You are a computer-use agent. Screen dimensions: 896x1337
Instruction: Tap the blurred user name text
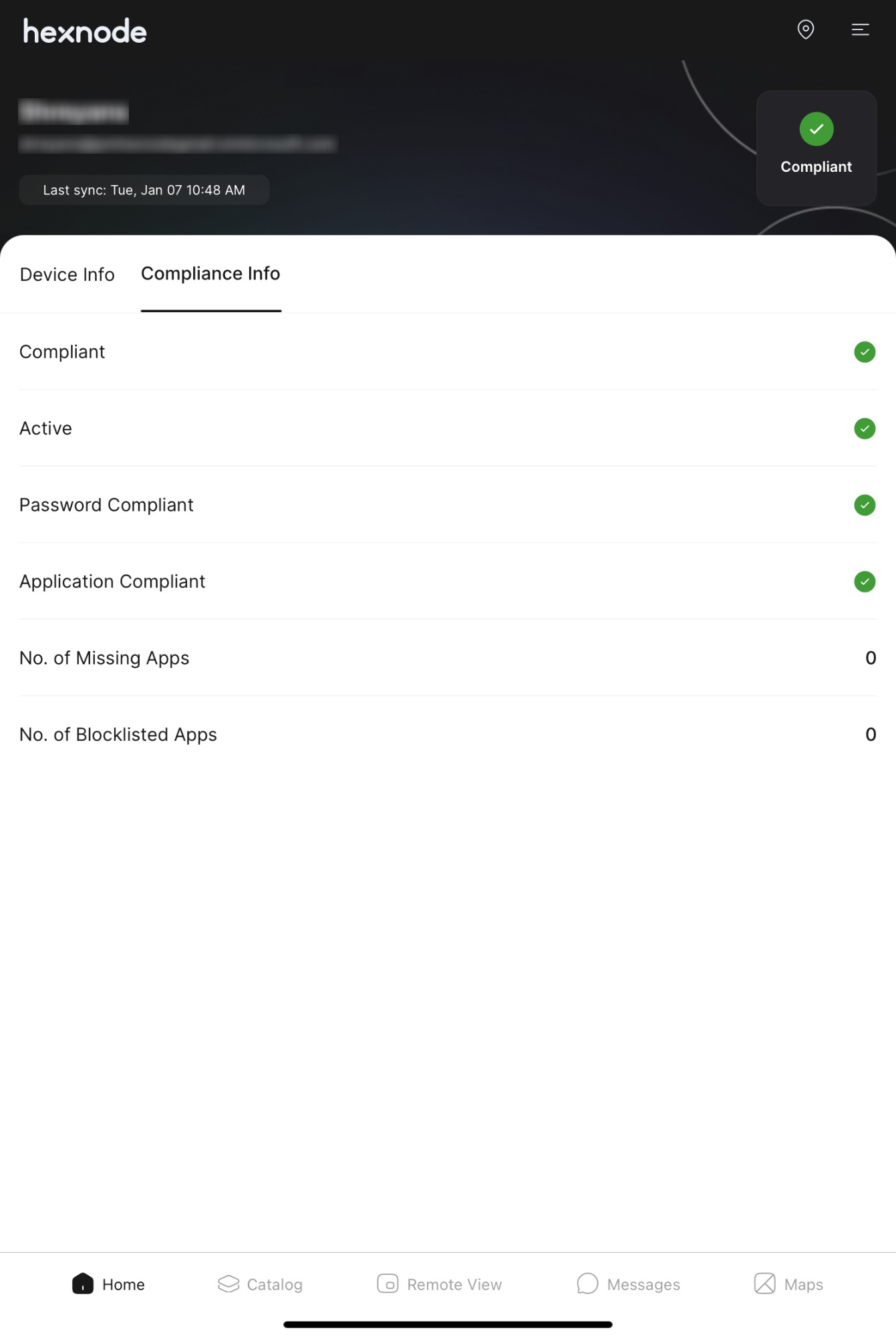pos(73,112)
